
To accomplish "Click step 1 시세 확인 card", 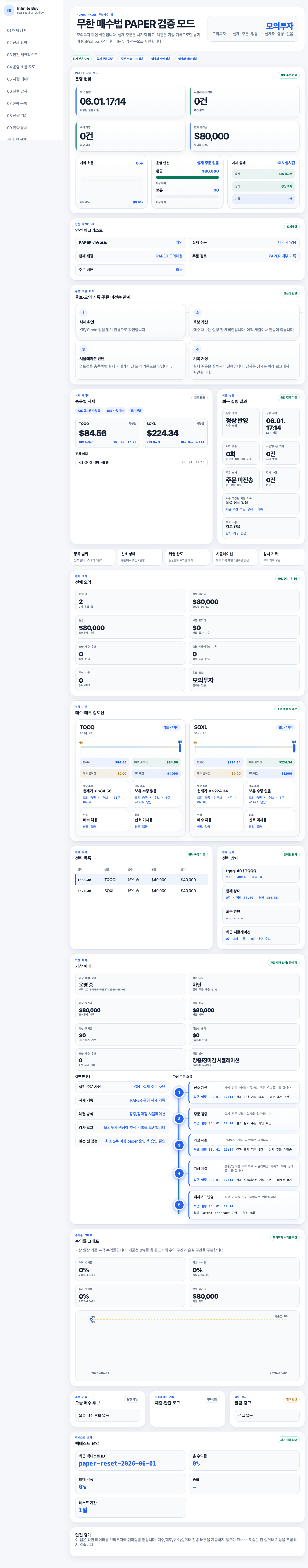I will [x=130, y=321].
